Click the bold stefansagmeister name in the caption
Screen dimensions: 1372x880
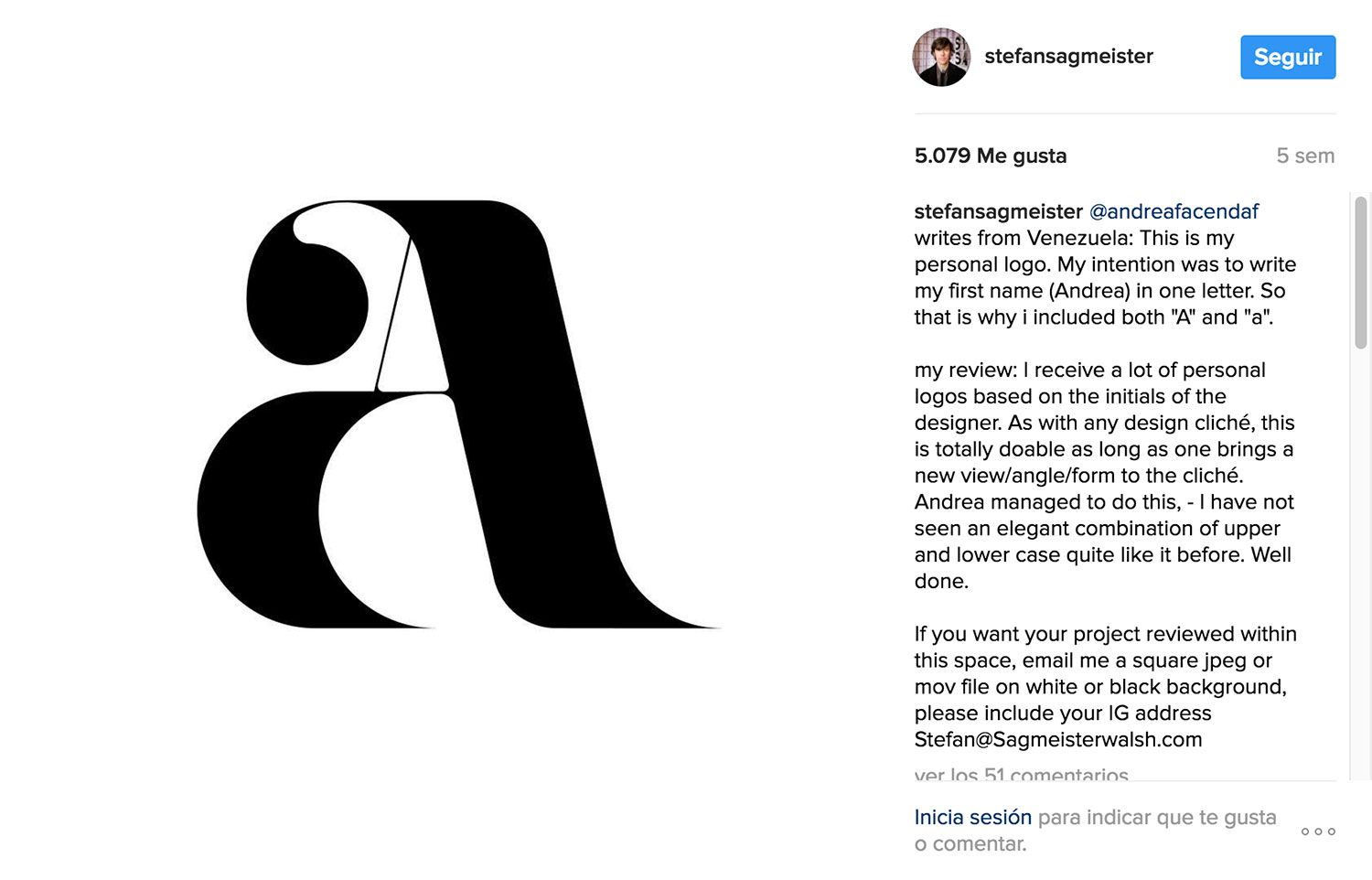[998, 211]
